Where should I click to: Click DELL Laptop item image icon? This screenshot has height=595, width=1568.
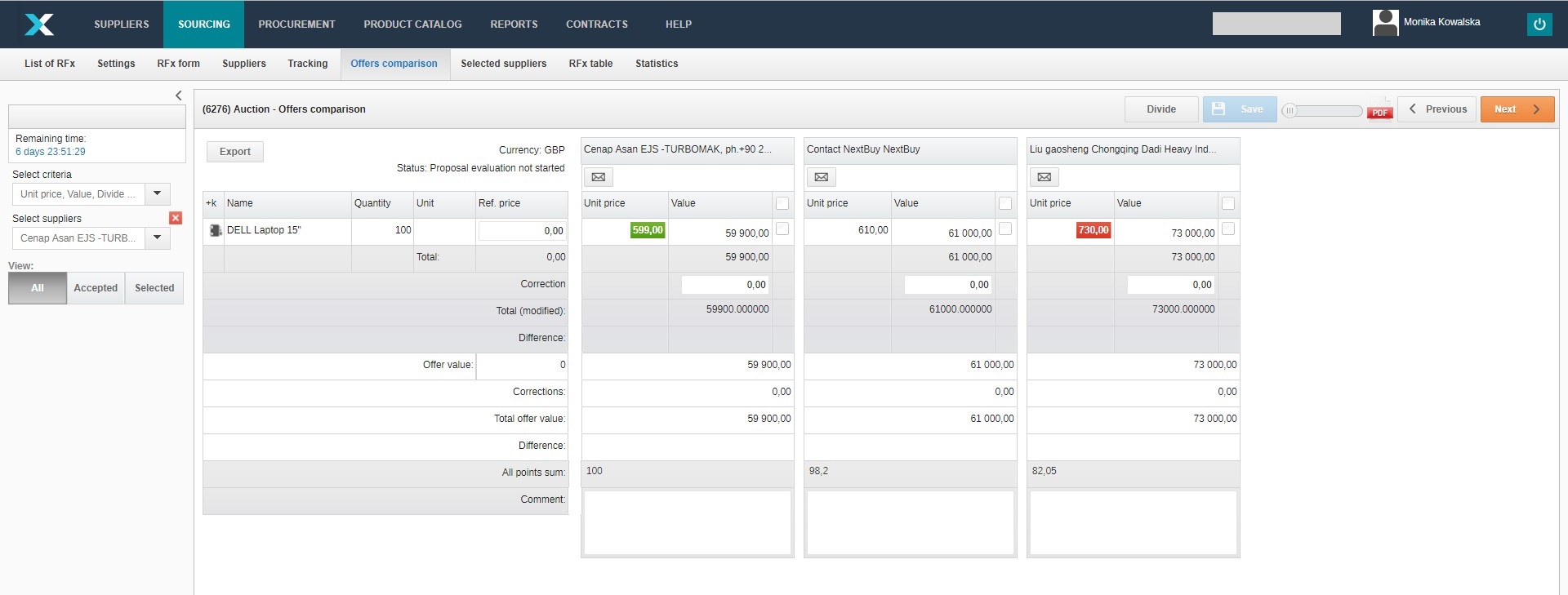(216, 231)
